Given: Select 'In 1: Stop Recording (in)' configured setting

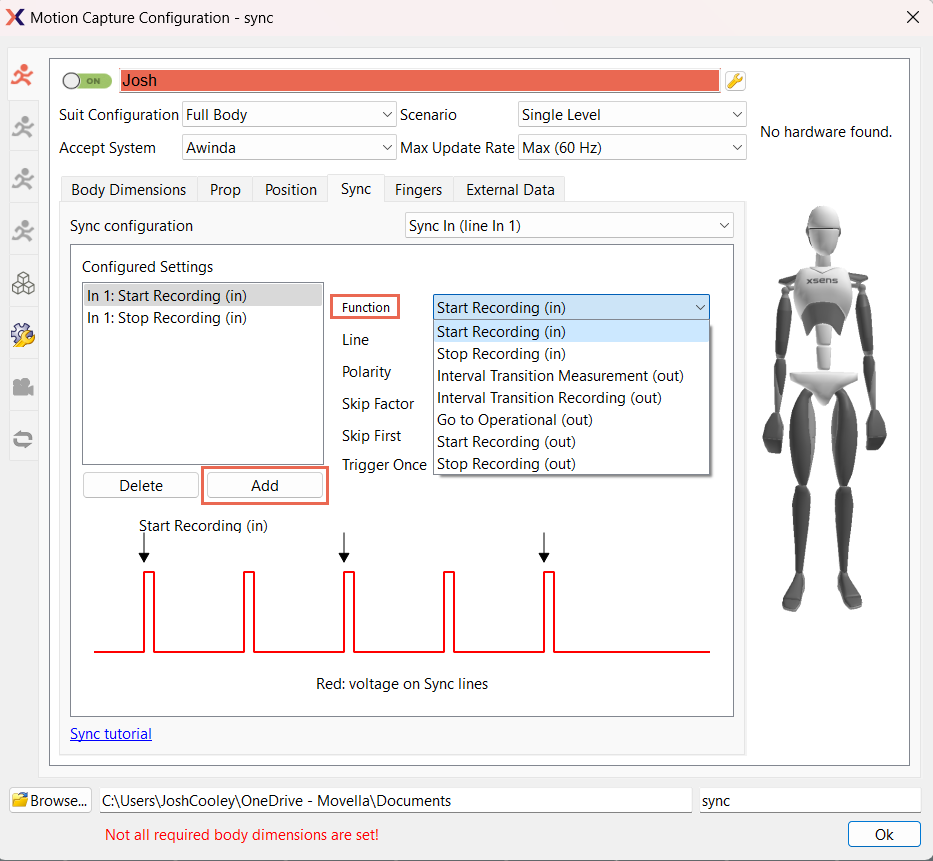Looking at the screenshot, I should (203, 318).
